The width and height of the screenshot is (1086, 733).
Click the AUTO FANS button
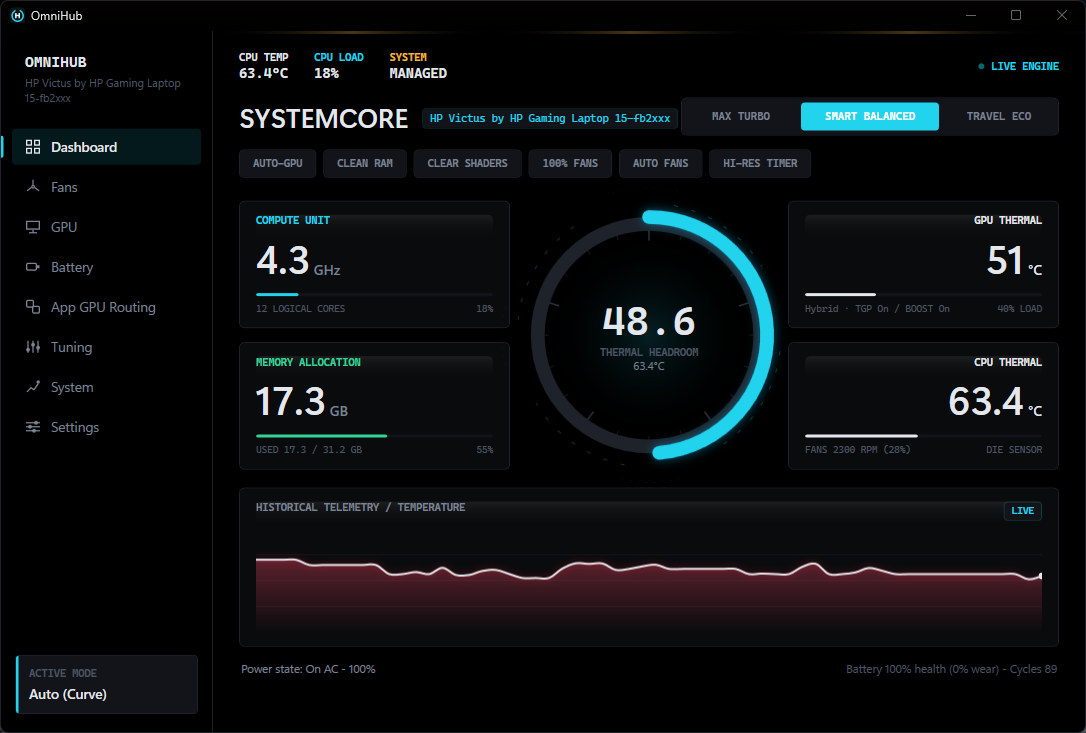[x=661, y=164]
